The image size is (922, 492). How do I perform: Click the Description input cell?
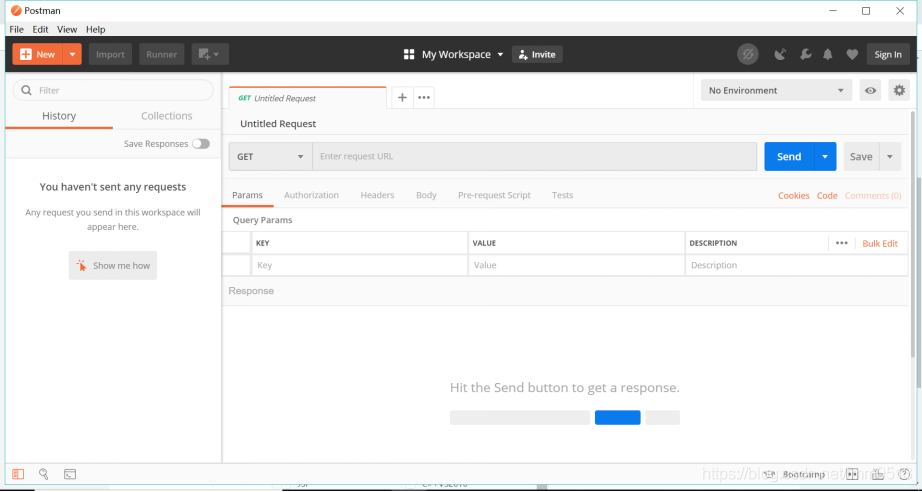(x=797, y=265)
